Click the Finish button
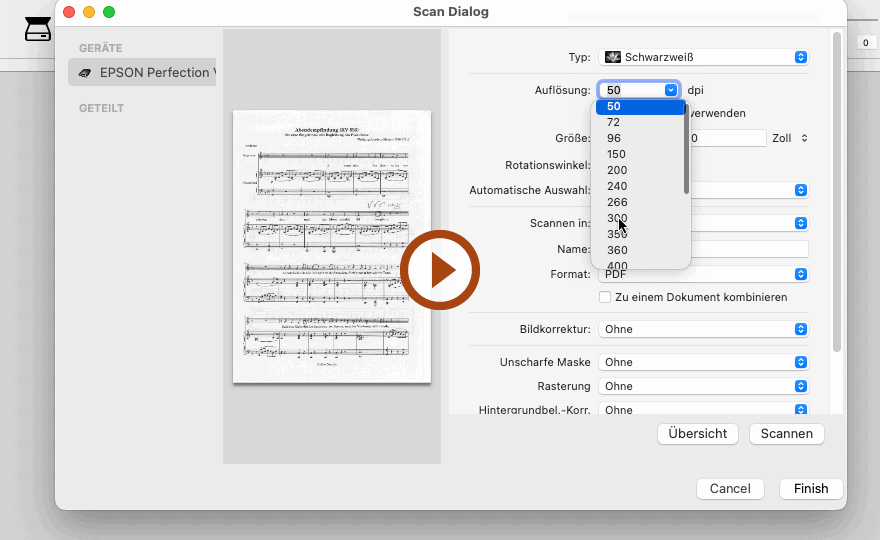Screen dimensions: 880x540 811,488
